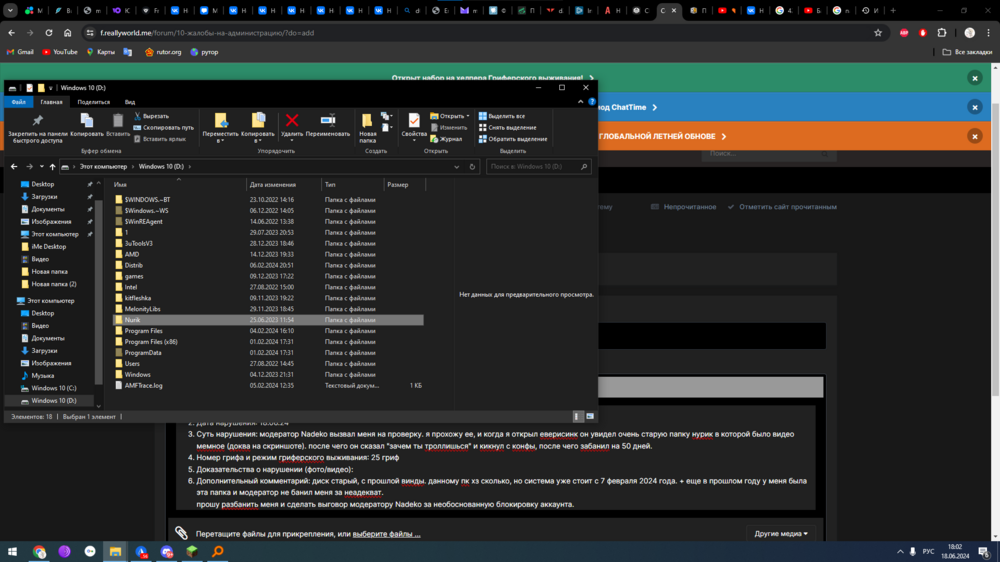Screen dimensions: 1000x562
Task: Open the 'Открыть' dropdown in ribbon
Action: pos(467,116)
